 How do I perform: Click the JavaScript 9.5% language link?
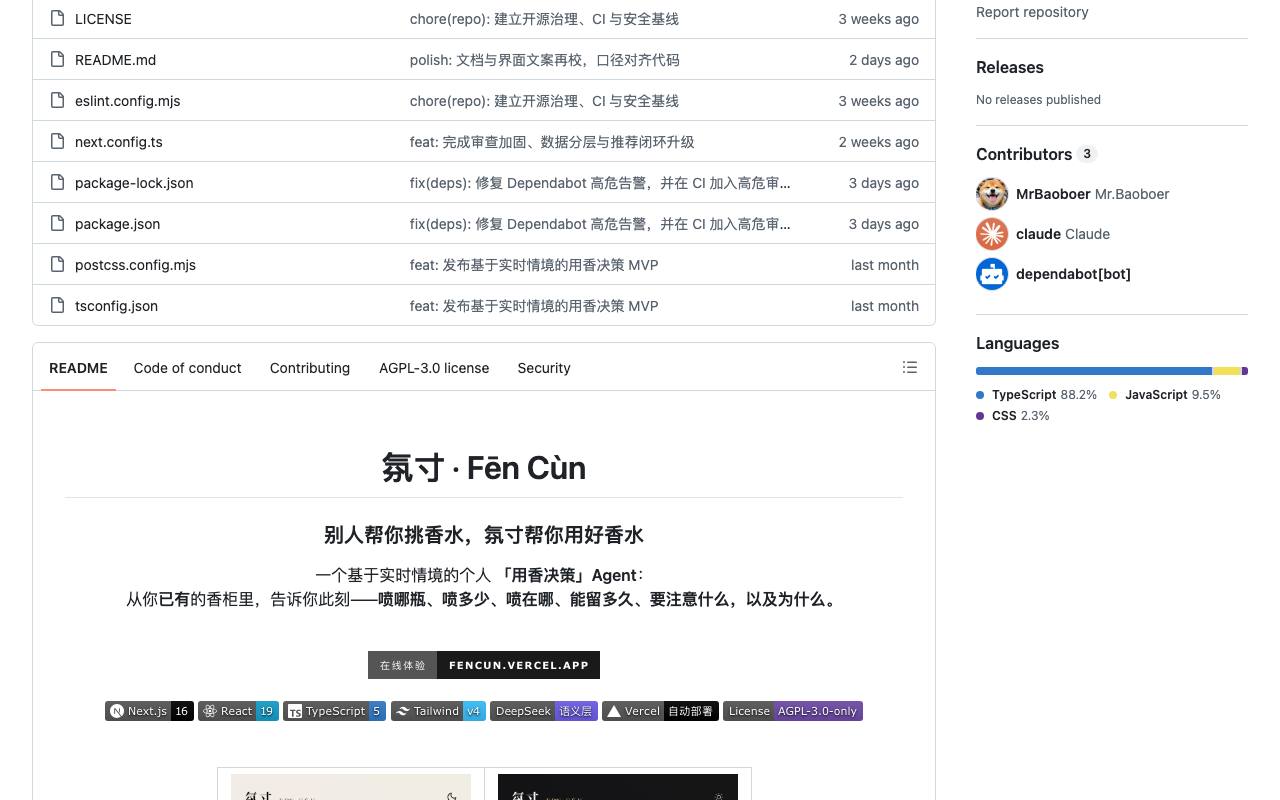(x=1165, y=395)
